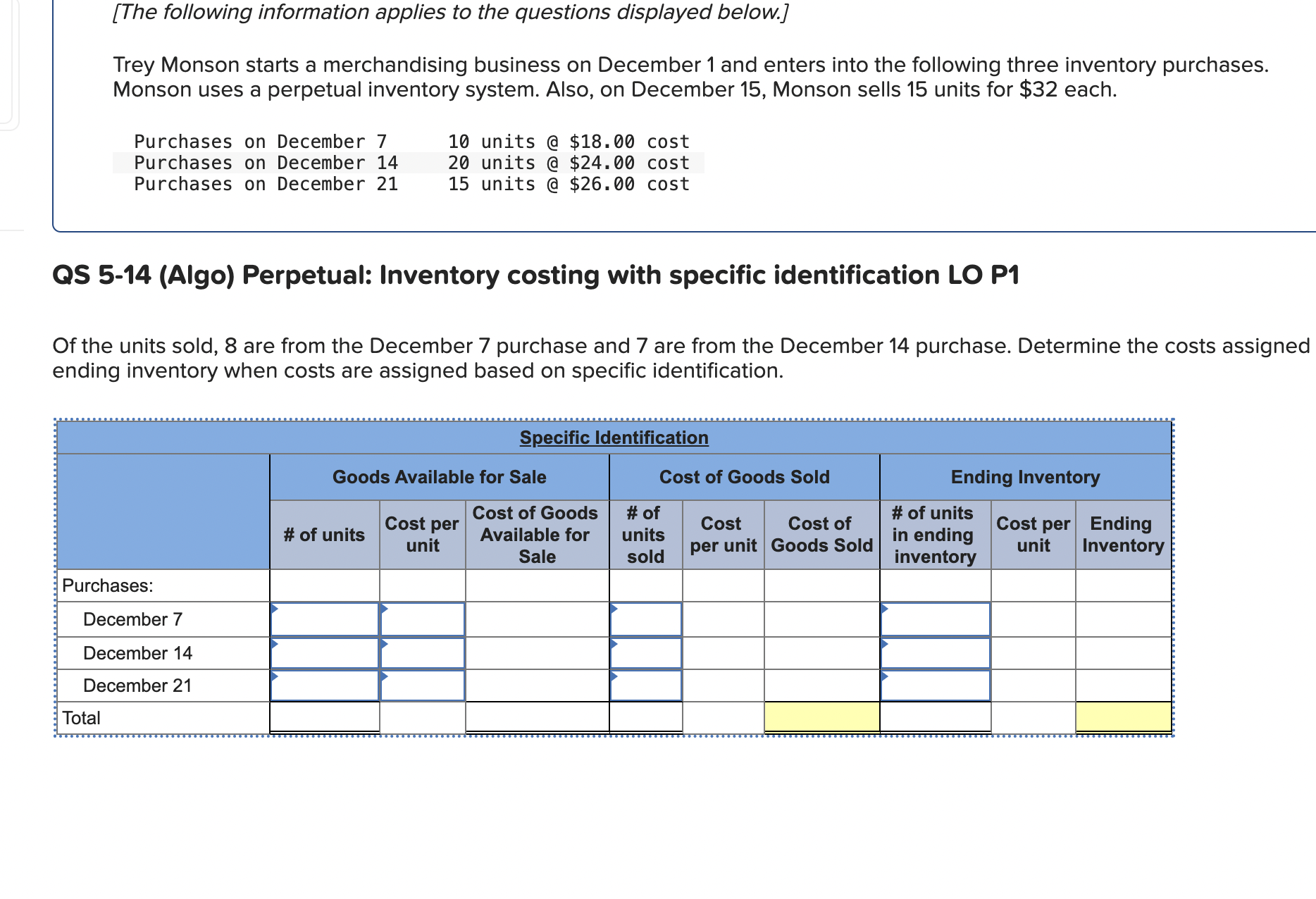
Task: Click the Goods Available for Sale header
Action: [x=440, y=477]
